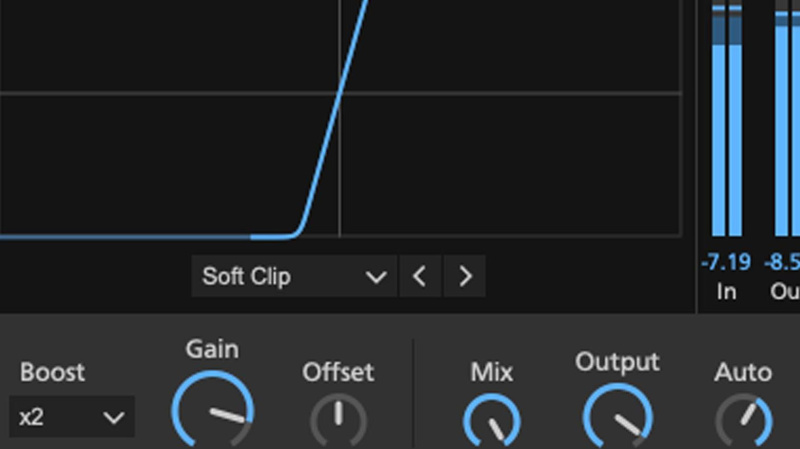Expand the Soft Clip chevron arrow
The height and width of the screenshot is (449, 800).
(376, 277)
